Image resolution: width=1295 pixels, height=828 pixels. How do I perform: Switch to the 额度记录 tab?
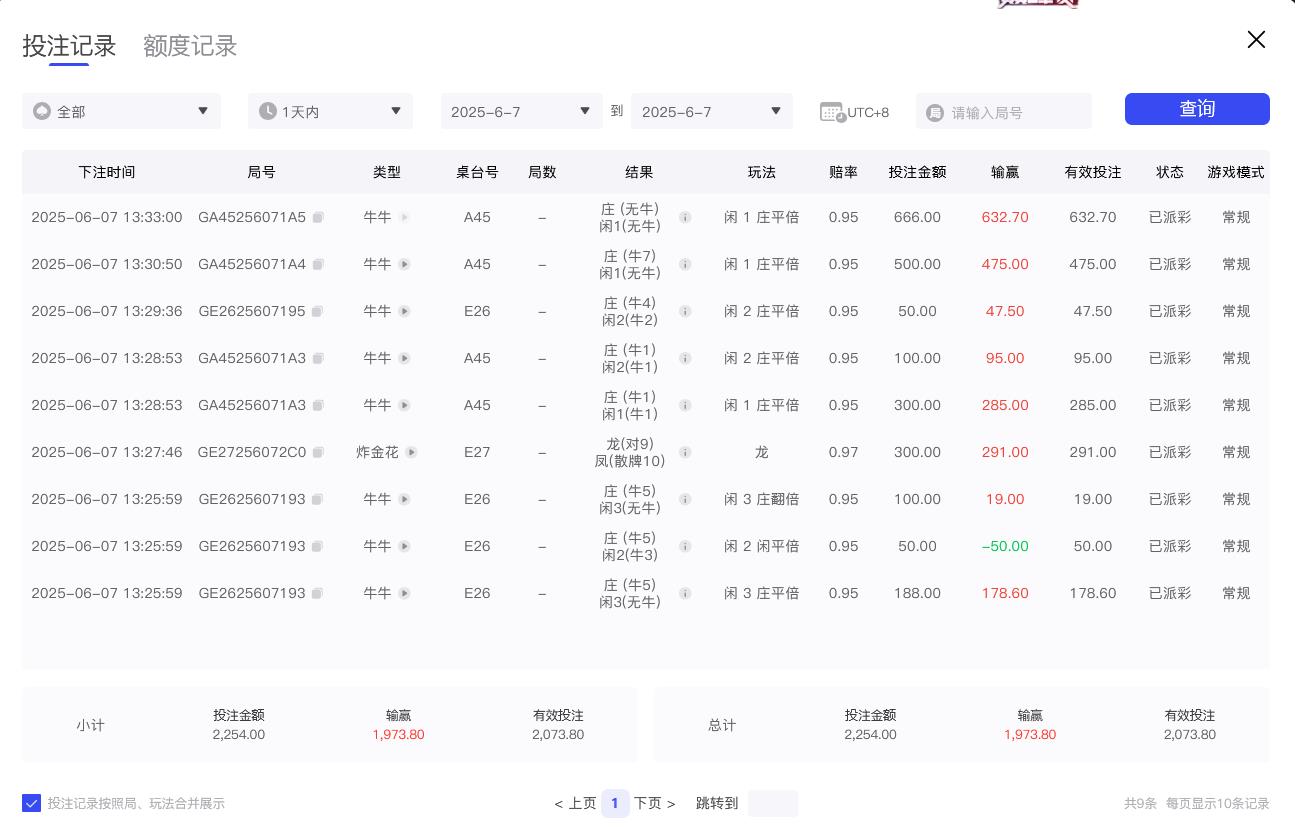point(190,46)
